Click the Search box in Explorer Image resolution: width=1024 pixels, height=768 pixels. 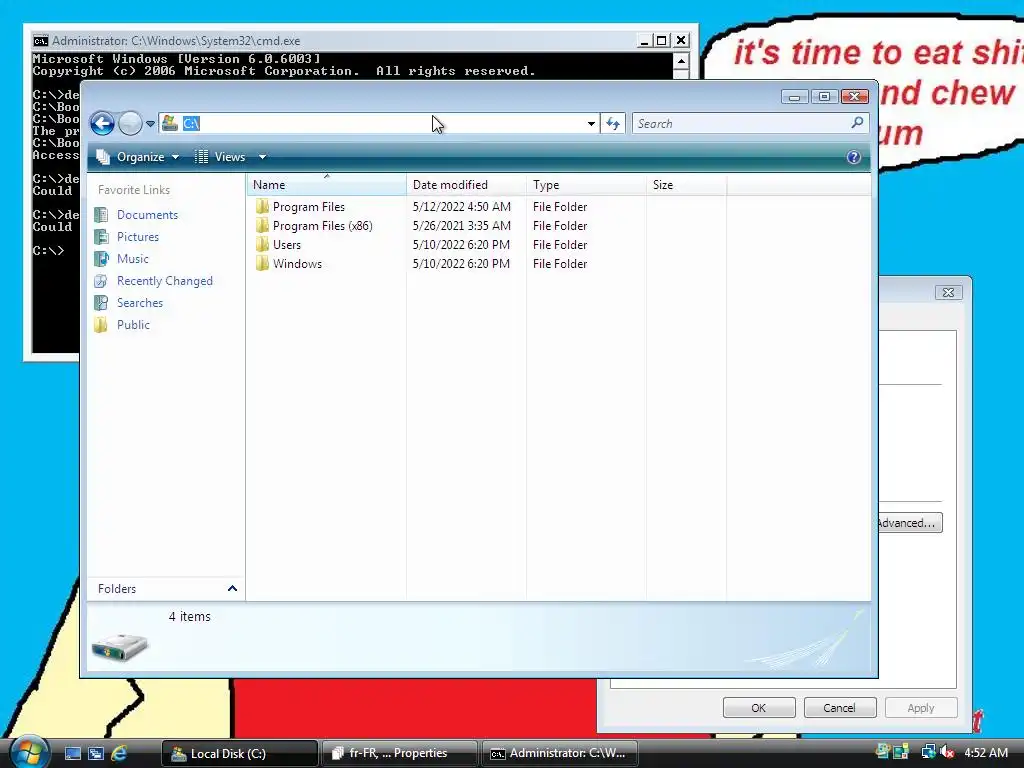click(750, 123)
